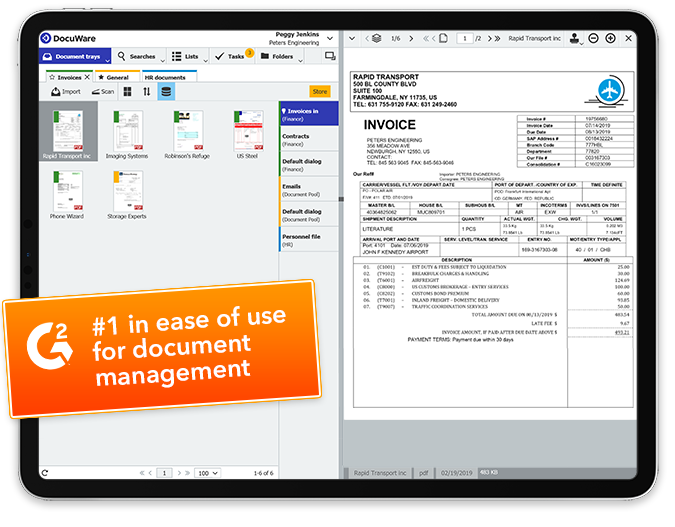
Task: Open the Folders tab
Action: 277,56
